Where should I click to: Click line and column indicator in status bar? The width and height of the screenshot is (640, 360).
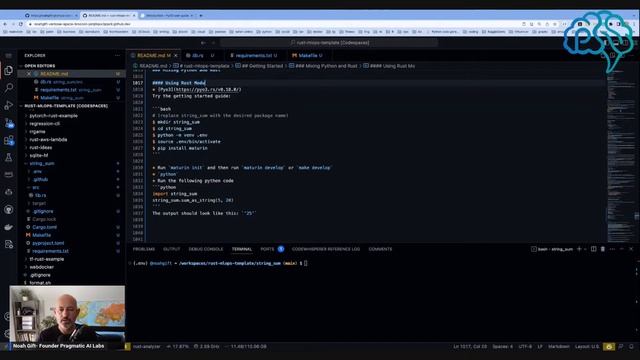pyautogui.click(x=470, y=347)
